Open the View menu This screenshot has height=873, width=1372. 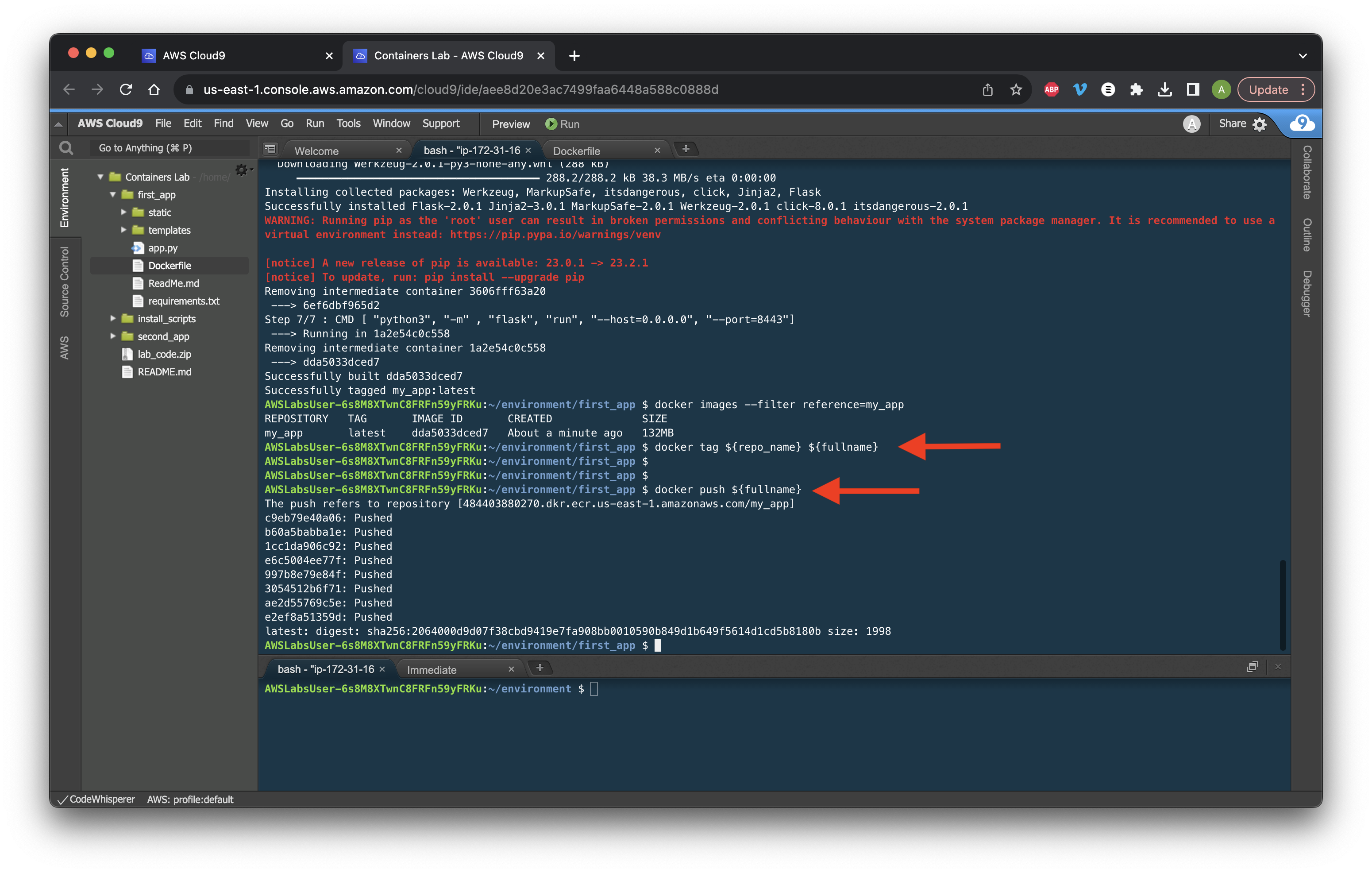256,123
